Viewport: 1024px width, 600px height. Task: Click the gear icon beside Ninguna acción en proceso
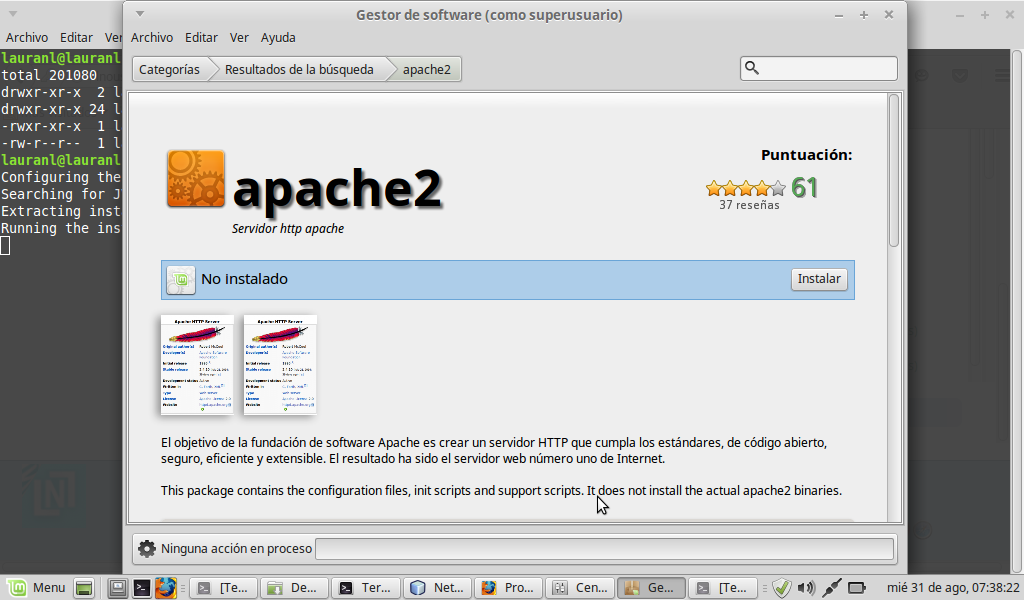coord(147,548)
